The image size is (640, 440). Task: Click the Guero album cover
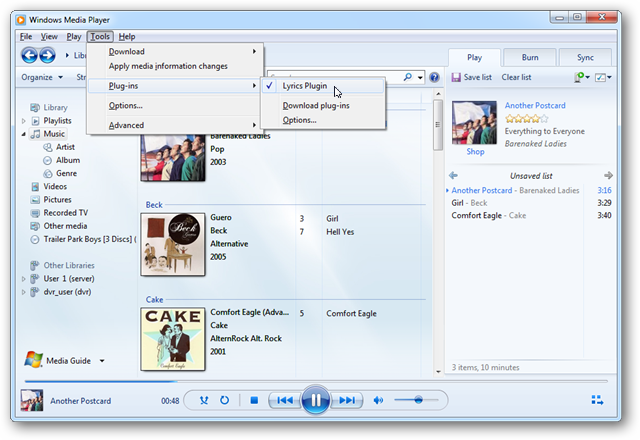point(173,244)
